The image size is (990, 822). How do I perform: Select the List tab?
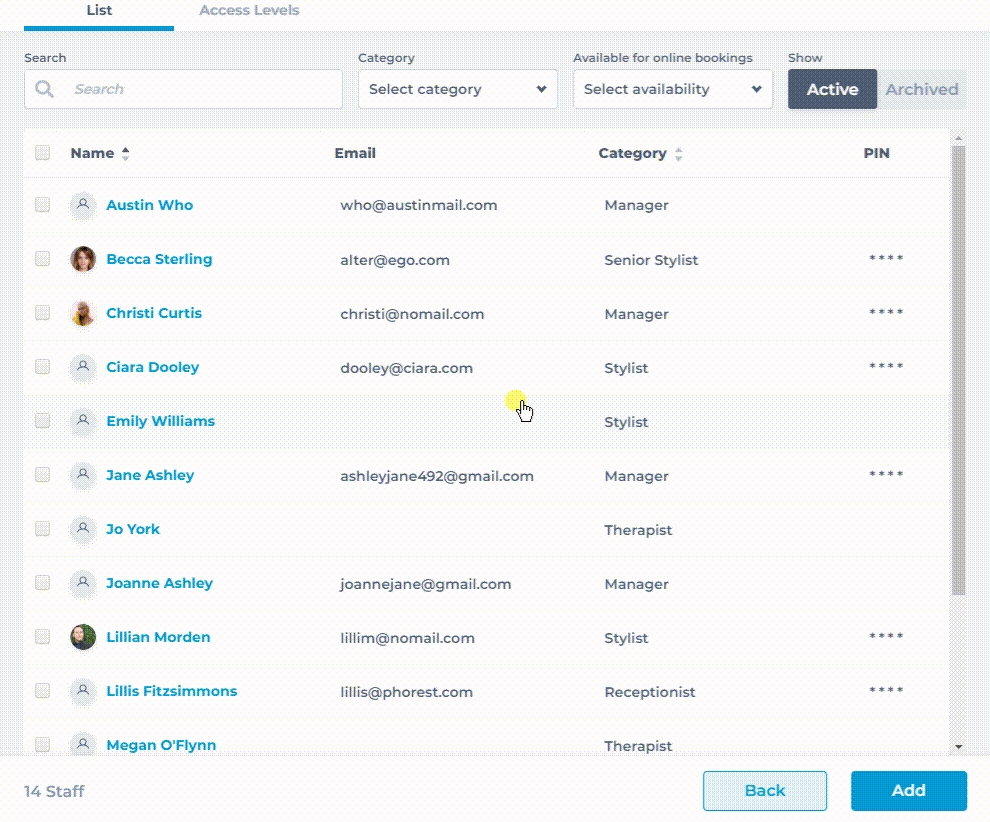click(98, 10)
